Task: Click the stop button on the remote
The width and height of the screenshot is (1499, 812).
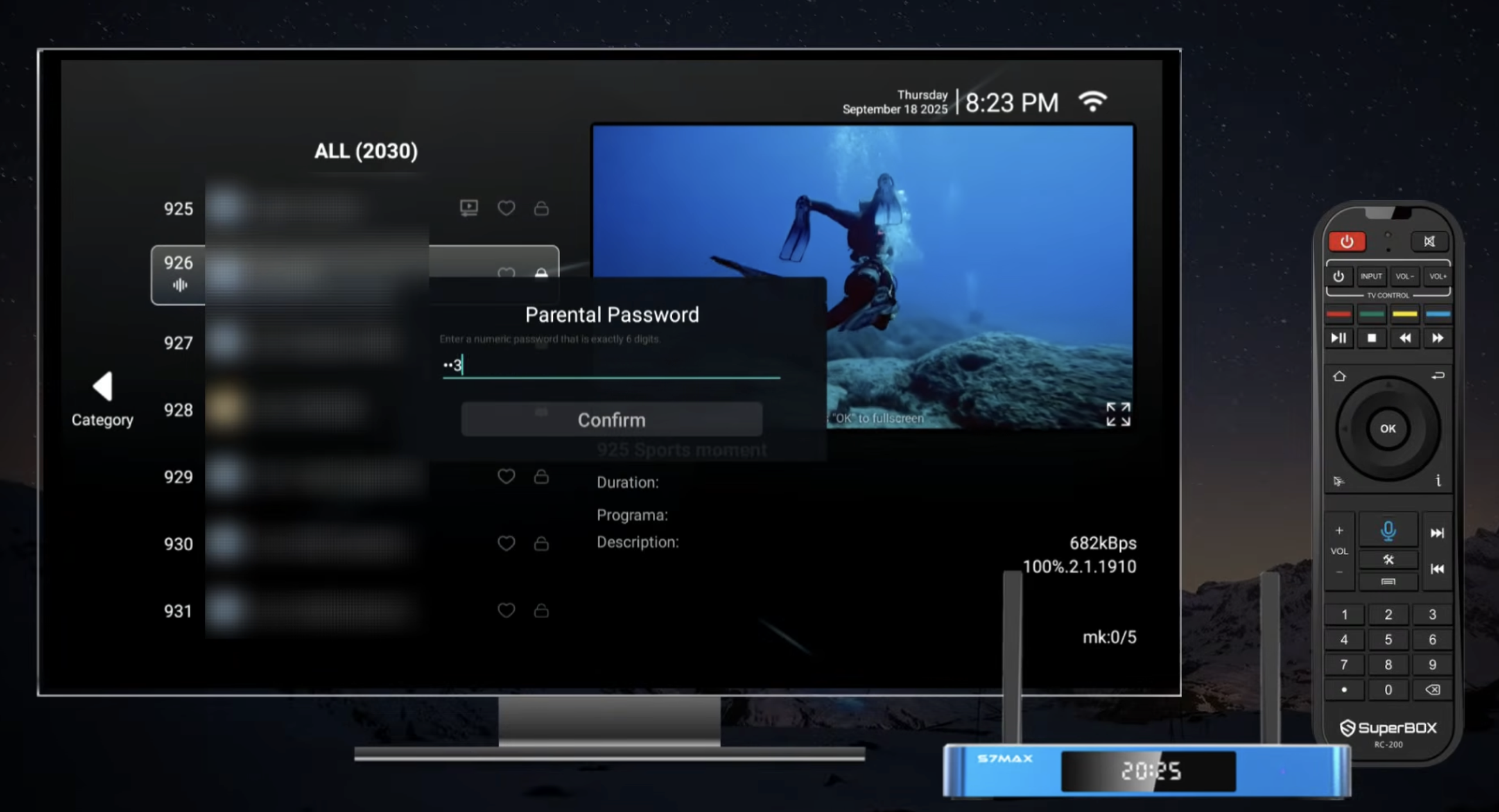Action: pyautogui.click(x=1371, y=338)
